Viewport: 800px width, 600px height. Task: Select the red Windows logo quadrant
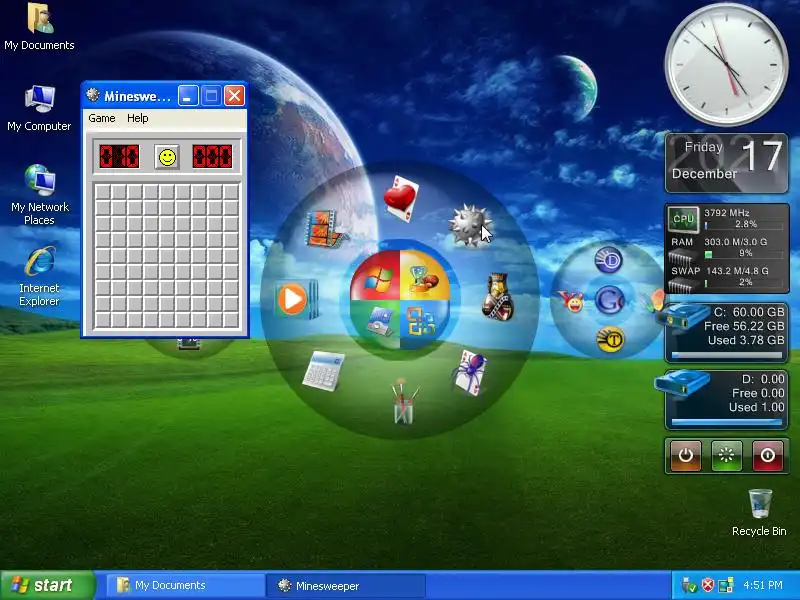(x=377, y=277)
